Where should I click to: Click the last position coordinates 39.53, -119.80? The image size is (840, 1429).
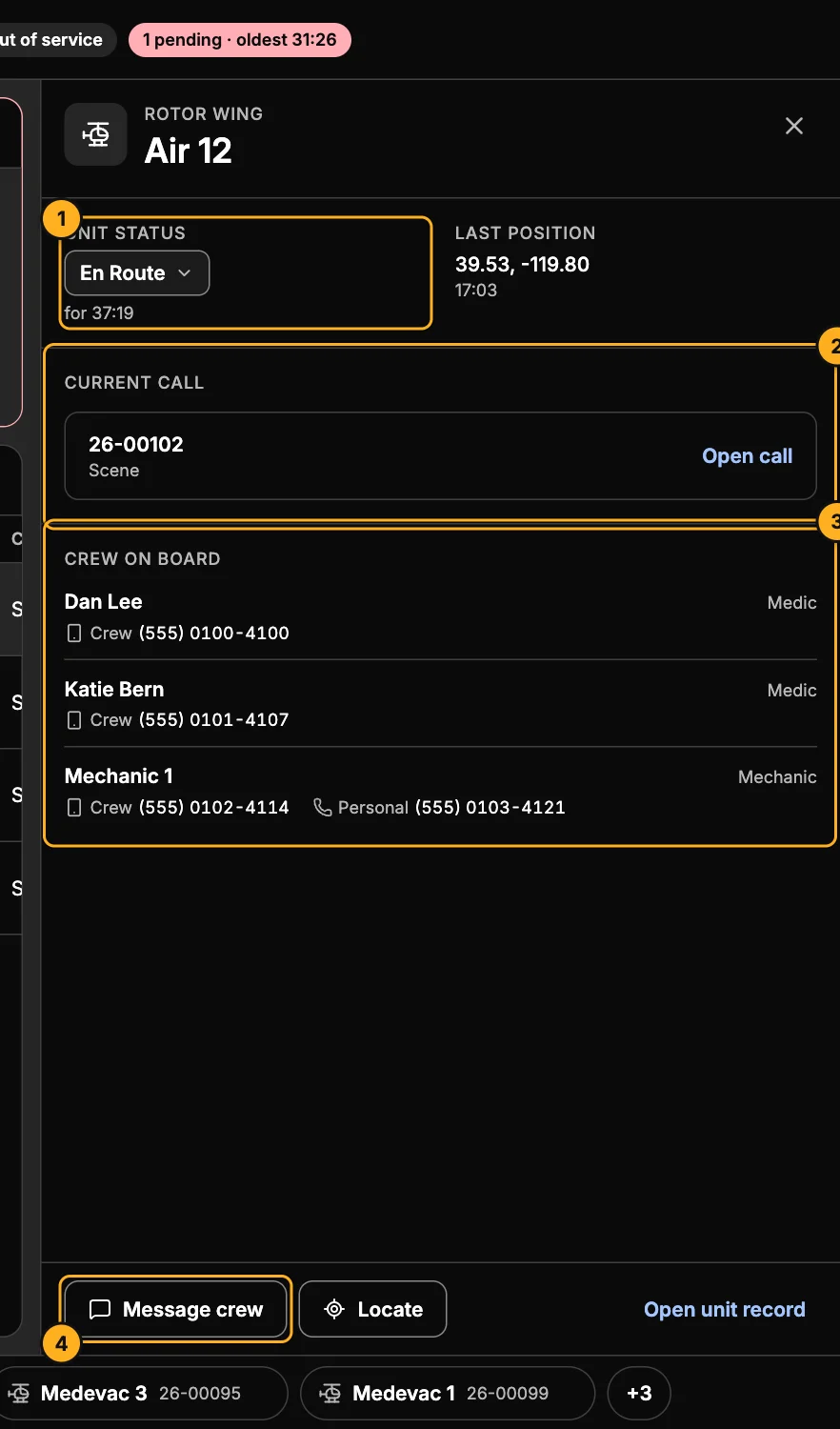(522, 265)
